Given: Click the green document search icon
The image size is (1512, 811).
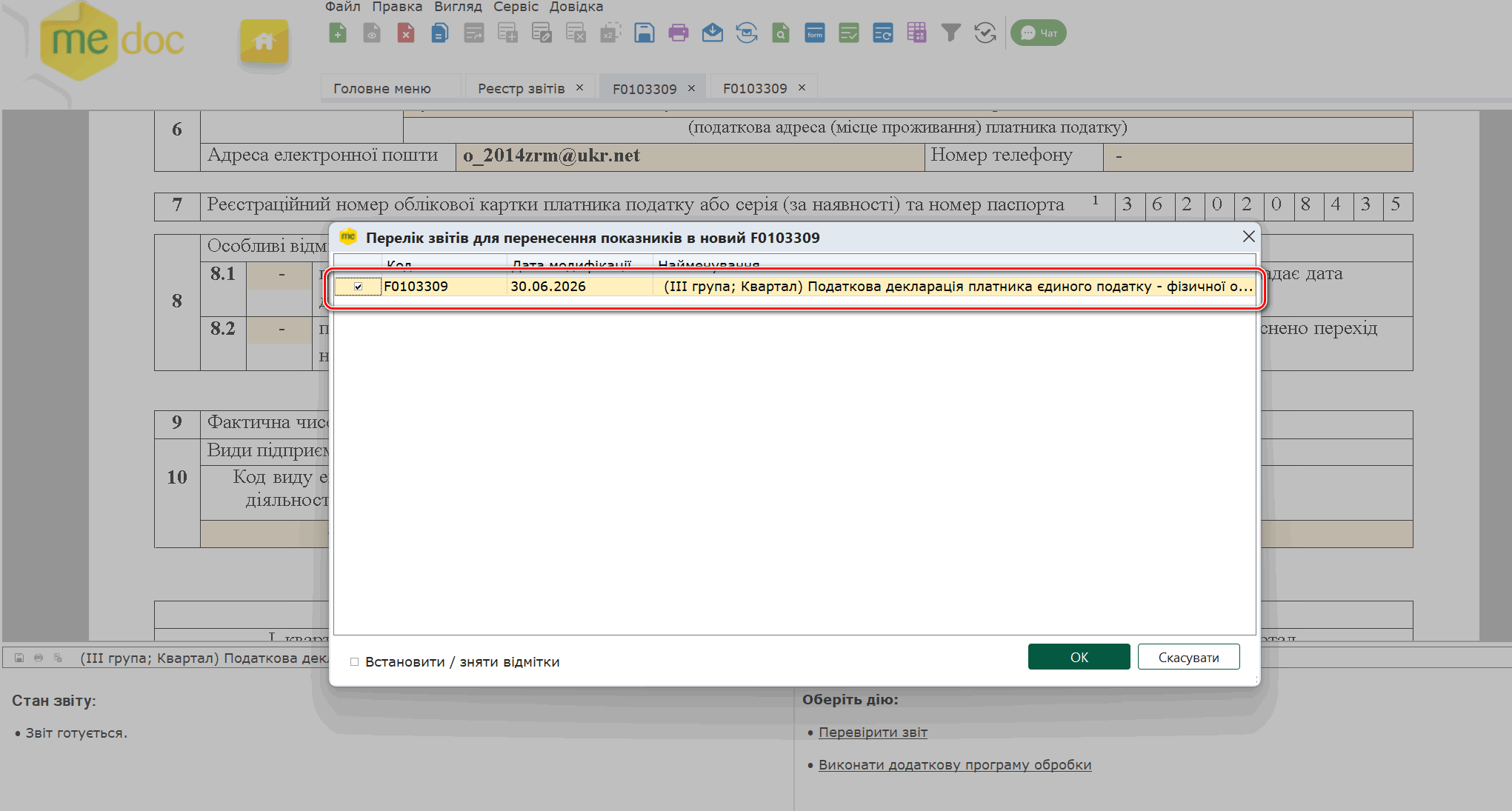Looking at the screenshot, I should 781,33.
